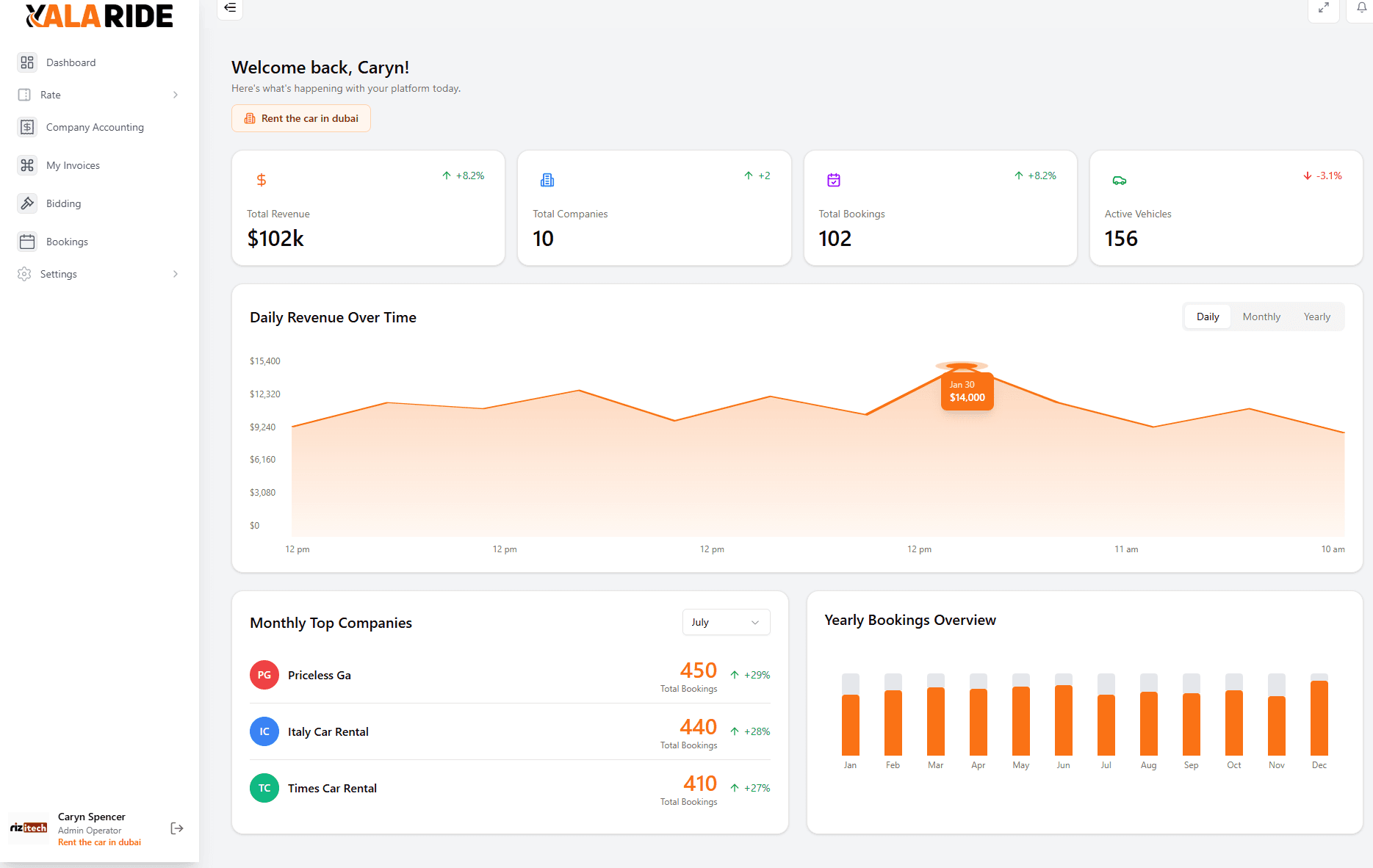This screenshot has width=1373, height=868.
Task: Open the July month dropdown
Action: (726, 622)
